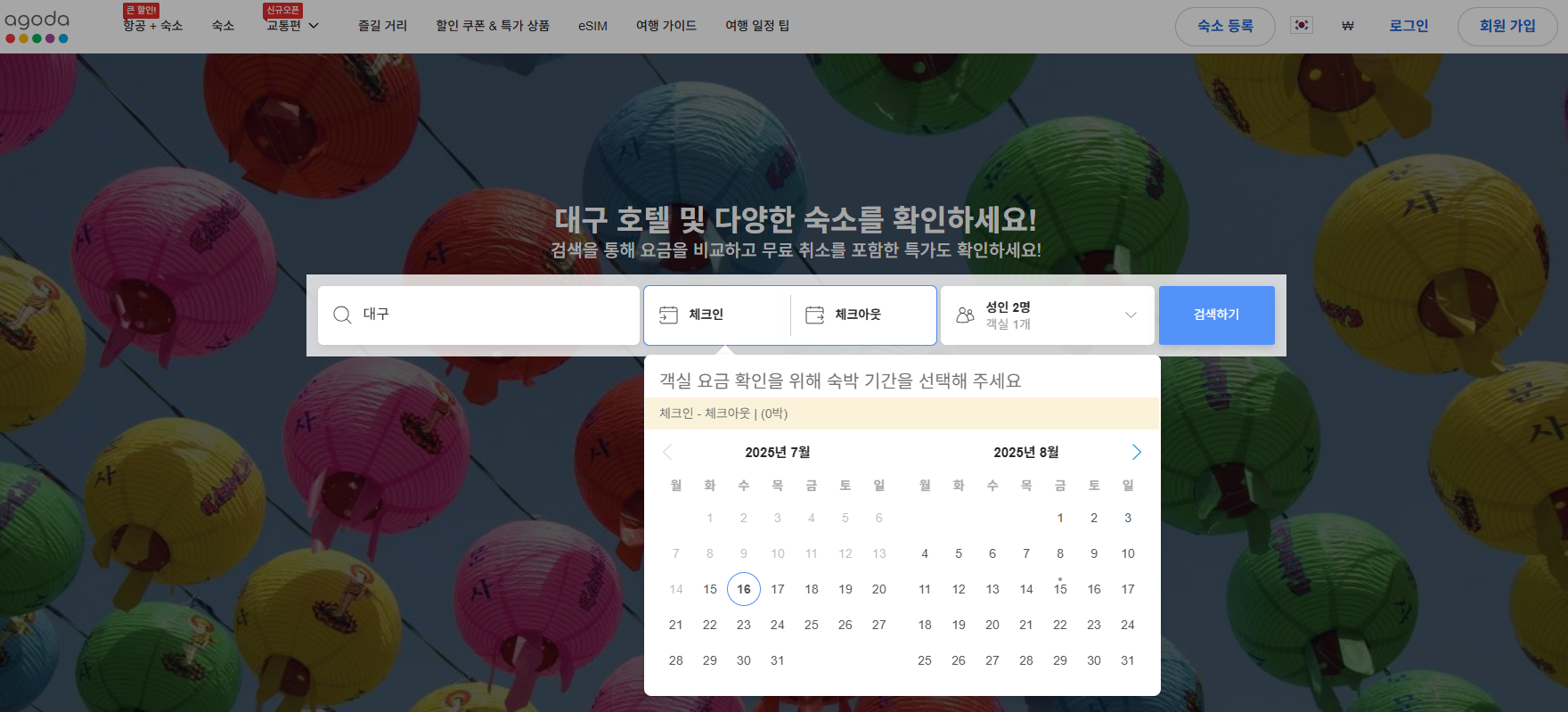1568x712 pixels.
Task: Select July 18 in 2025년 7월 calendar
Action: (812, 589)
